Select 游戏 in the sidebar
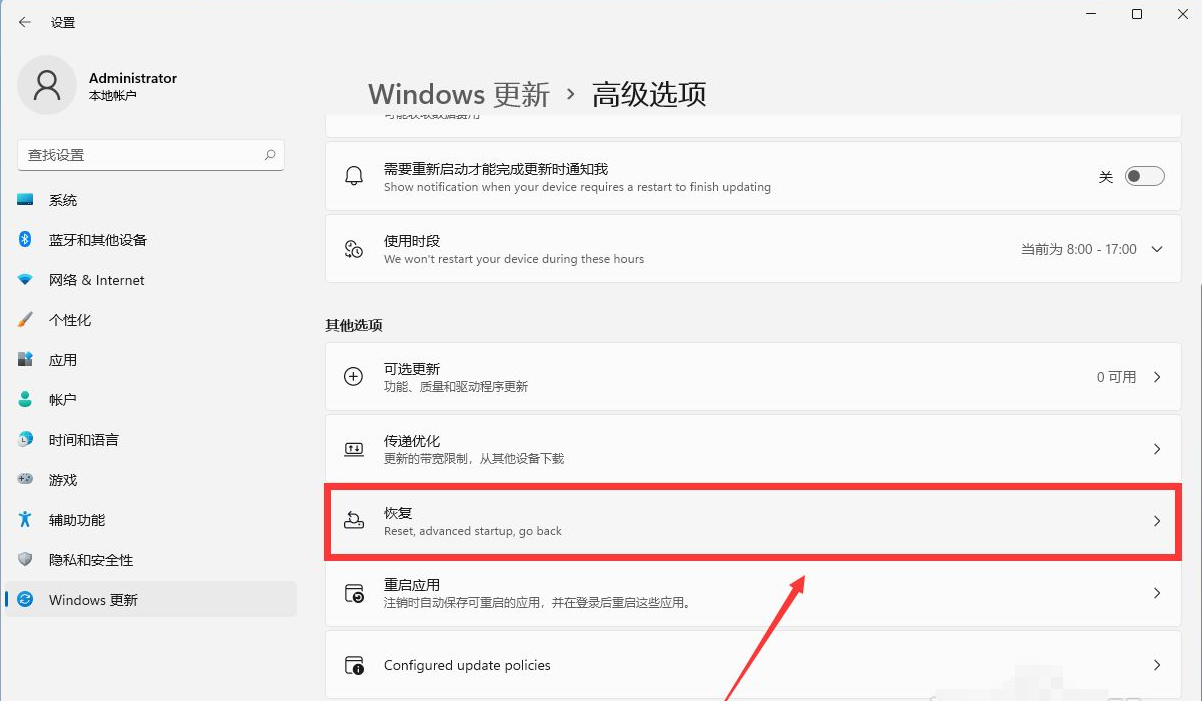 pyautogui.click(x=151, y=480)
